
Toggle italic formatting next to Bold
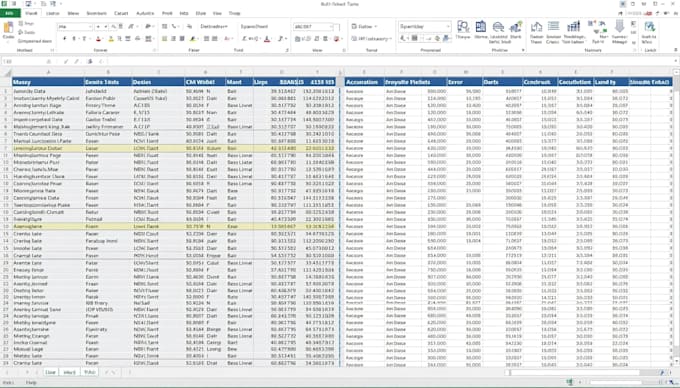(74, 39)
